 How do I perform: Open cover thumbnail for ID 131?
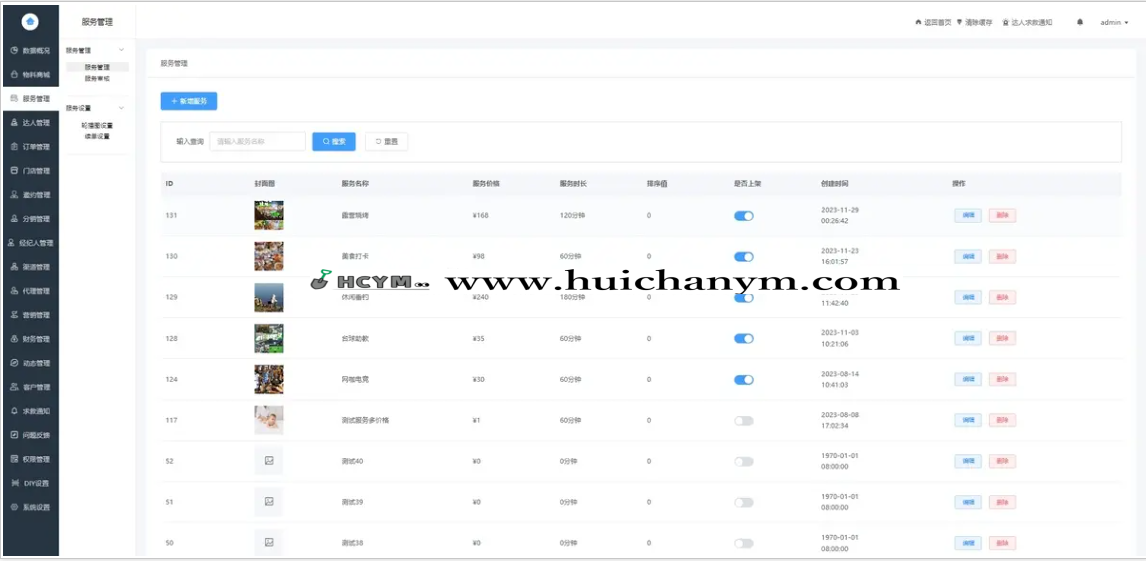pos(269,215)
